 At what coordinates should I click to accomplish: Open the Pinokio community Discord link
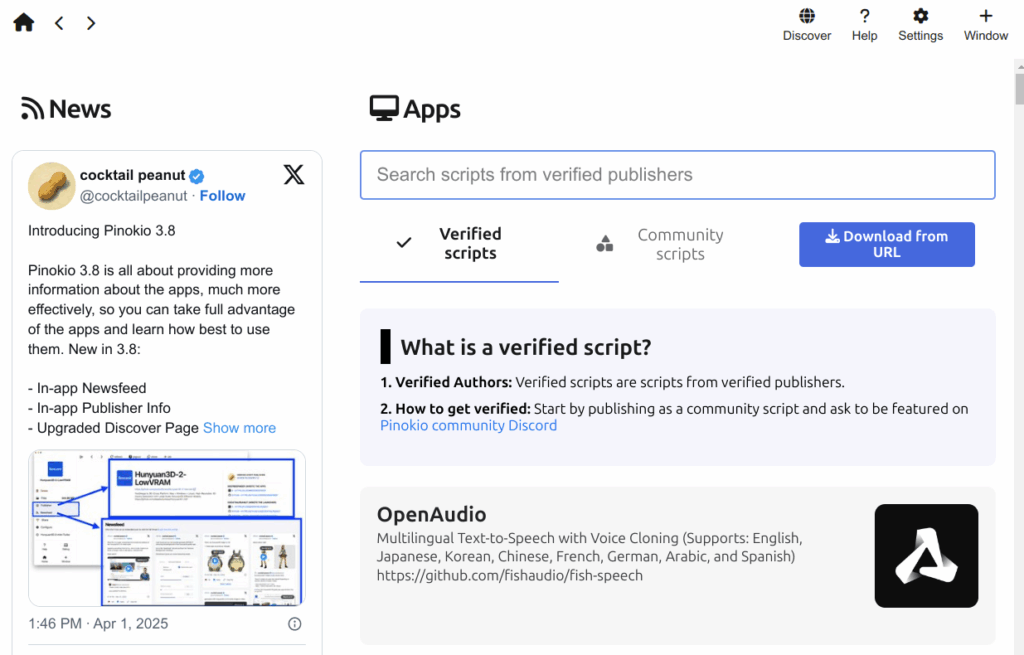coord(468,426)
